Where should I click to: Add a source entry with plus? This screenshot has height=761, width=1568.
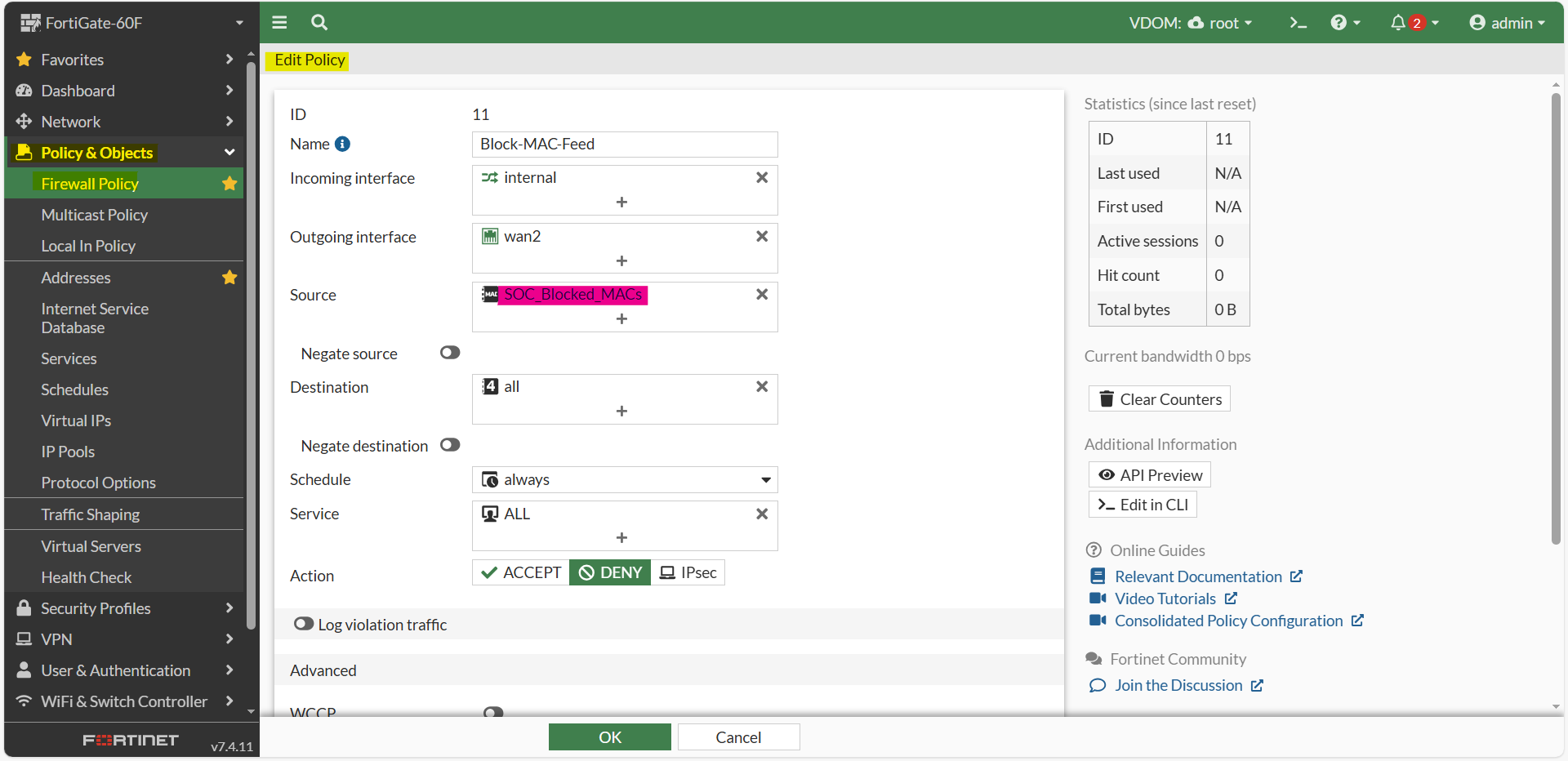click(x=621, y=318)
